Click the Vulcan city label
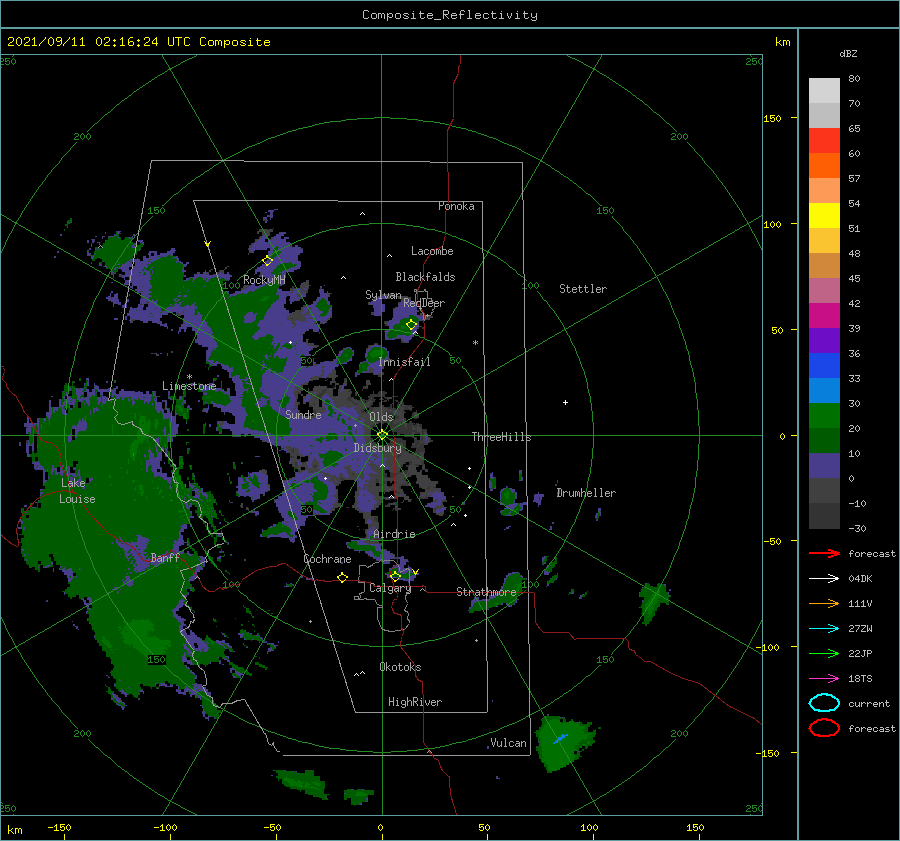Image resolution: width=900 pixels, height=841 pixels. click(509, 743)
